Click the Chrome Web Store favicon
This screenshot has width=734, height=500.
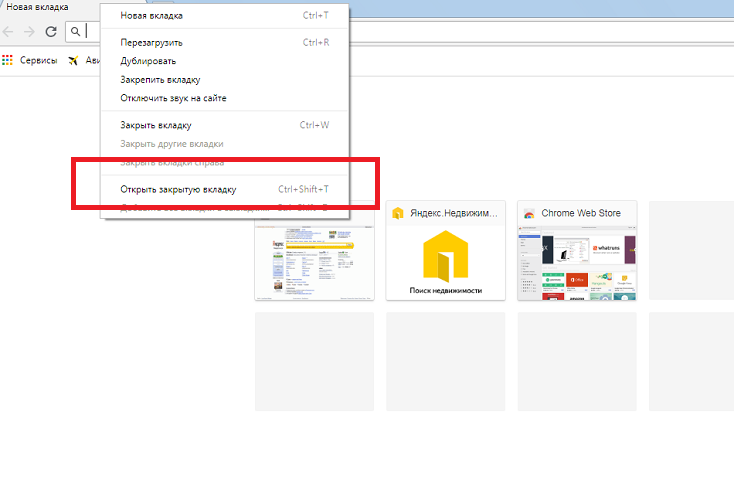coord(529,213)
